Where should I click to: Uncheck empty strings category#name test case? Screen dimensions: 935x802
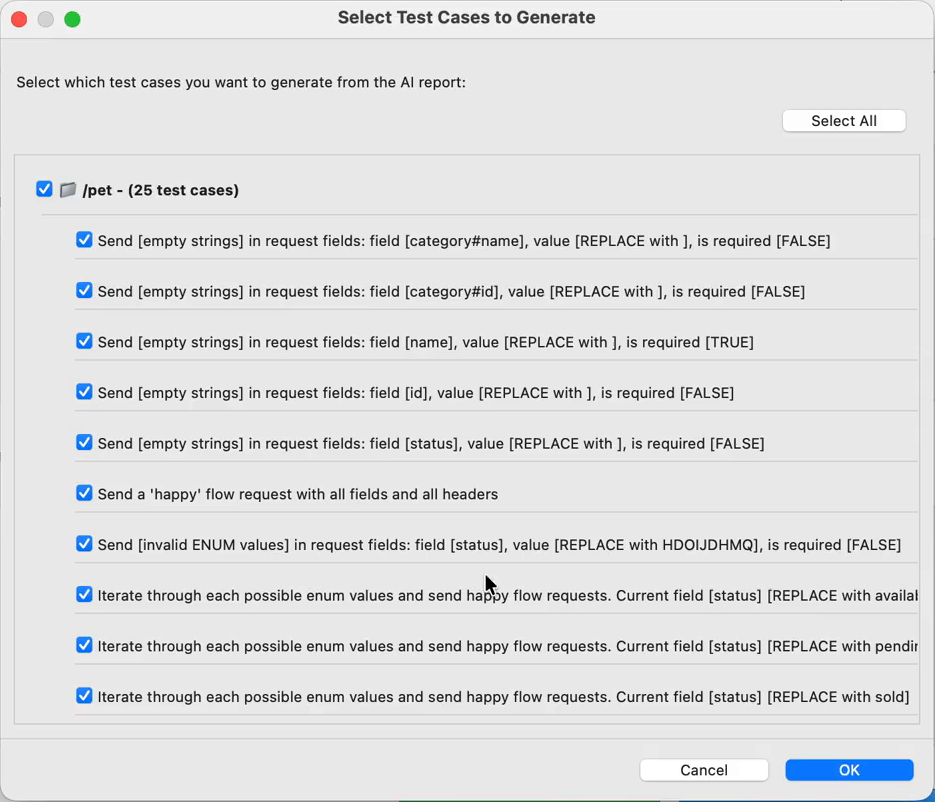point(84,240)
